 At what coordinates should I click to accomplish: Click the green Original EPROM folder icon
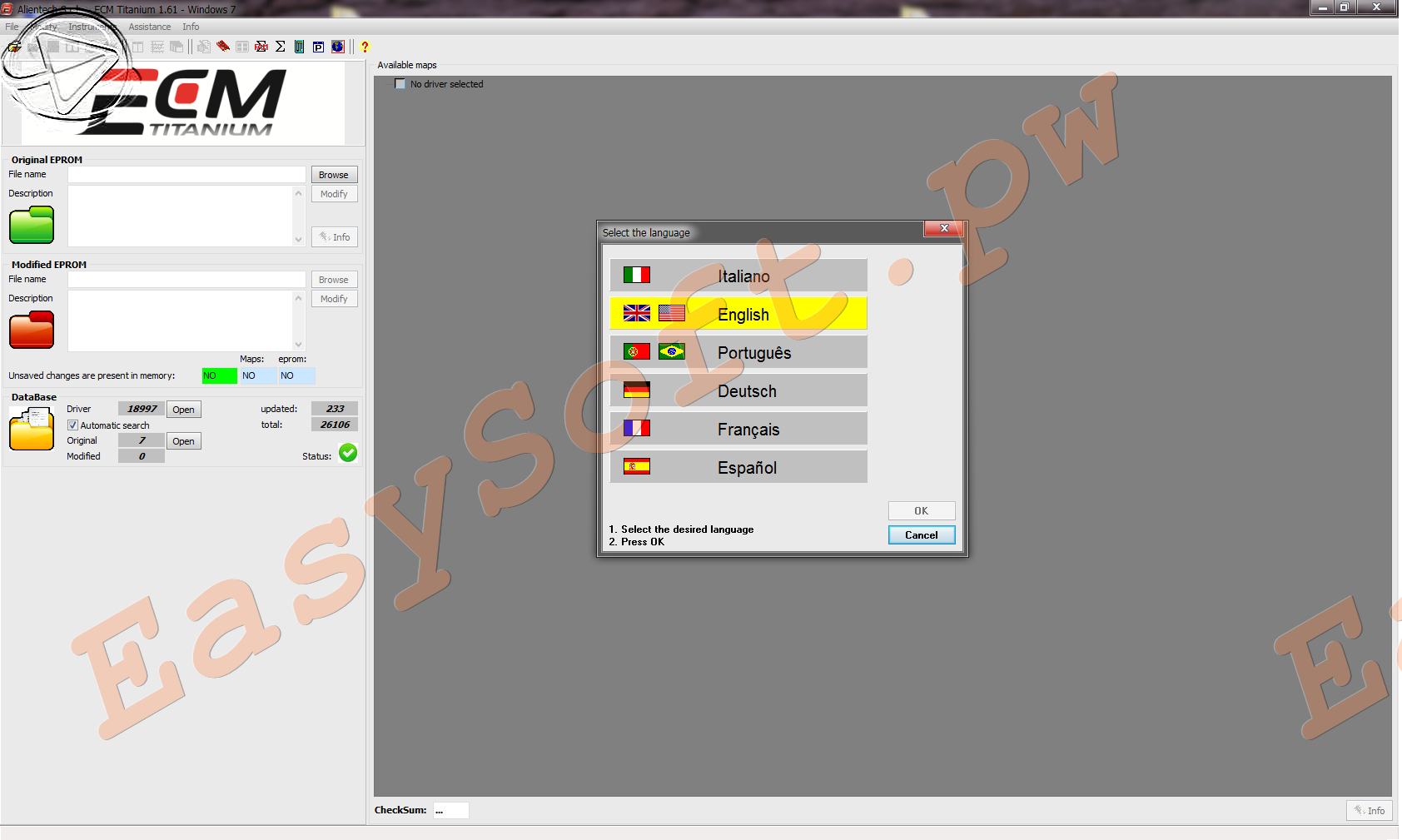[x=32, y=225]
